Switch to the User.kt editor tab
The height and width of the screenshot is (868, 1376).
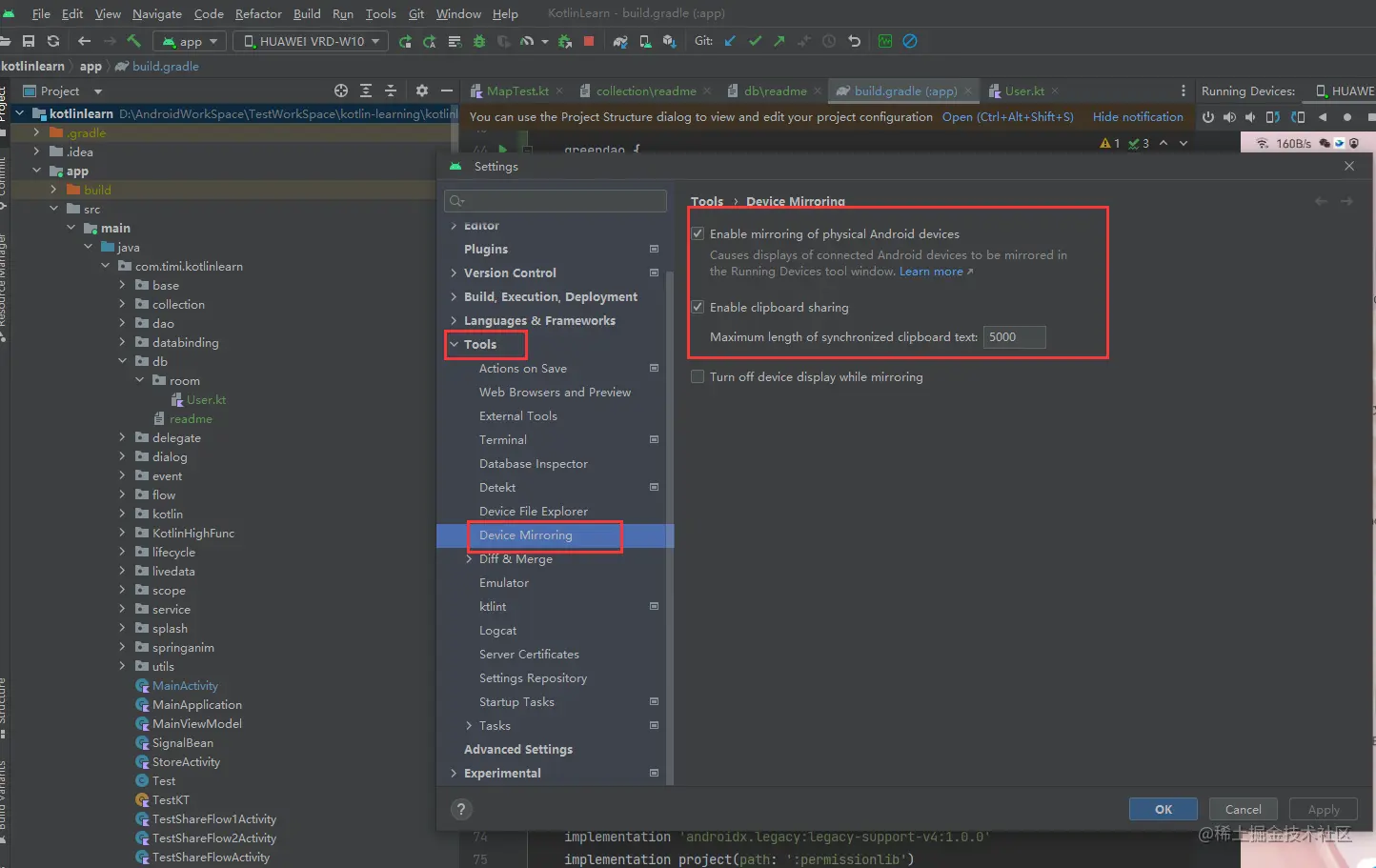tap(1024, 91)
